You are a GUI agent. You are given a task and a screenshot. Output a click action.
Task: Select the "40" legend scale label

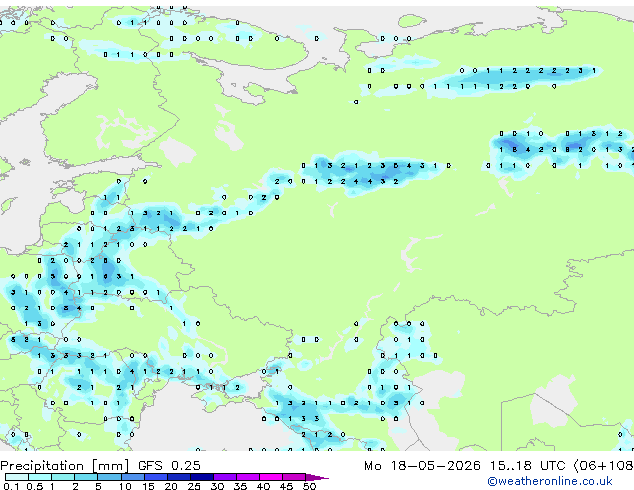click(x=263, y=486)
